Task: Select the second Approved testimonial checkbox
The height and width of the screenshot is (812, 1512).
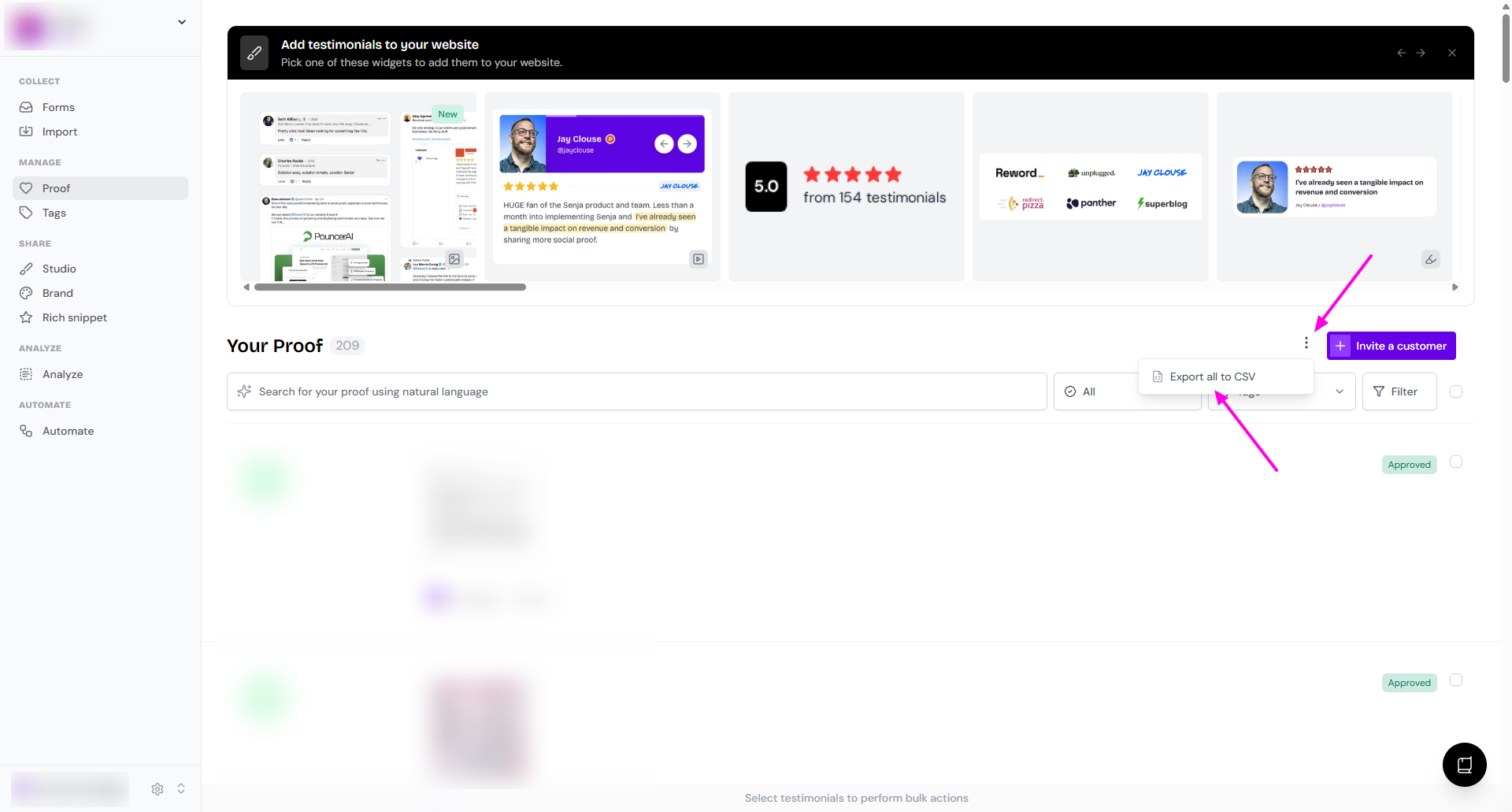Action: (1456, 680)
